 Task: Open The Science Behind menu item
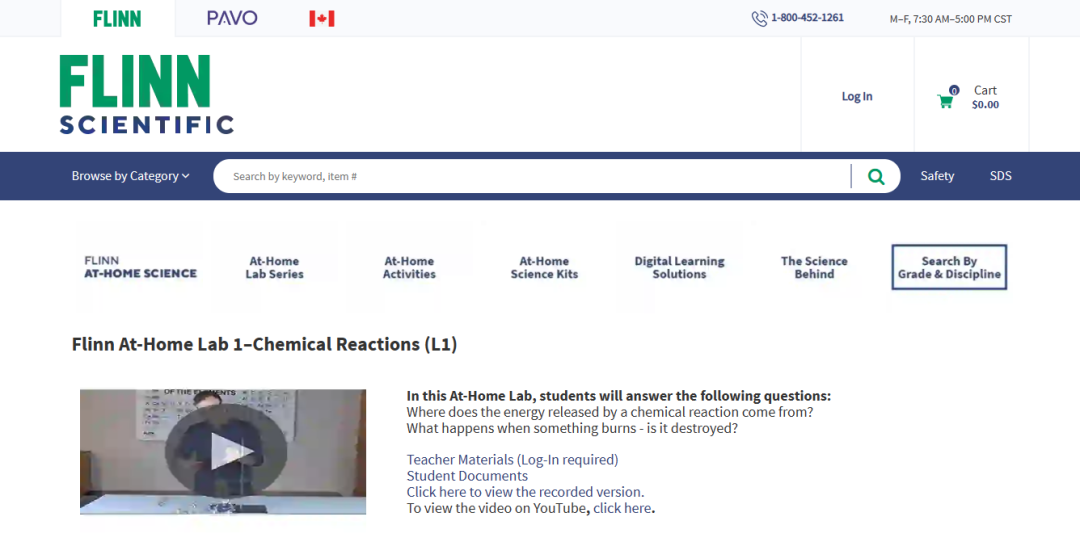[x=814, y=267]
